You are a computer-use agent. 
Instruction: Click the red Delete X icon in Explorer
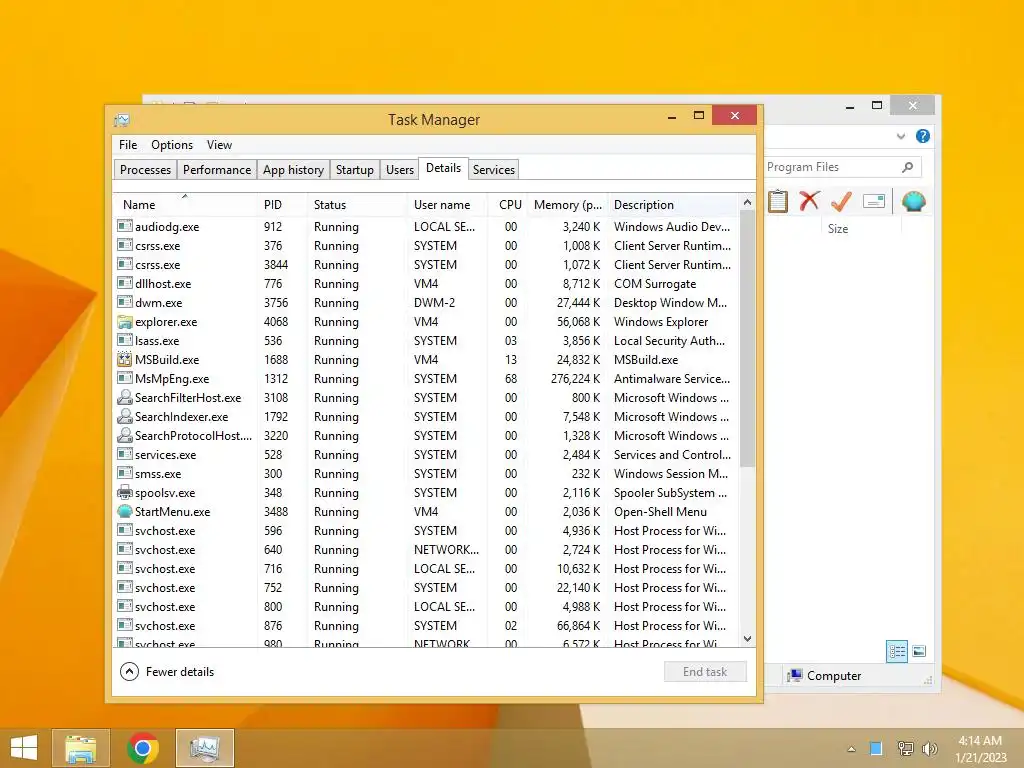pyautogui.click(x=809, y=201)
